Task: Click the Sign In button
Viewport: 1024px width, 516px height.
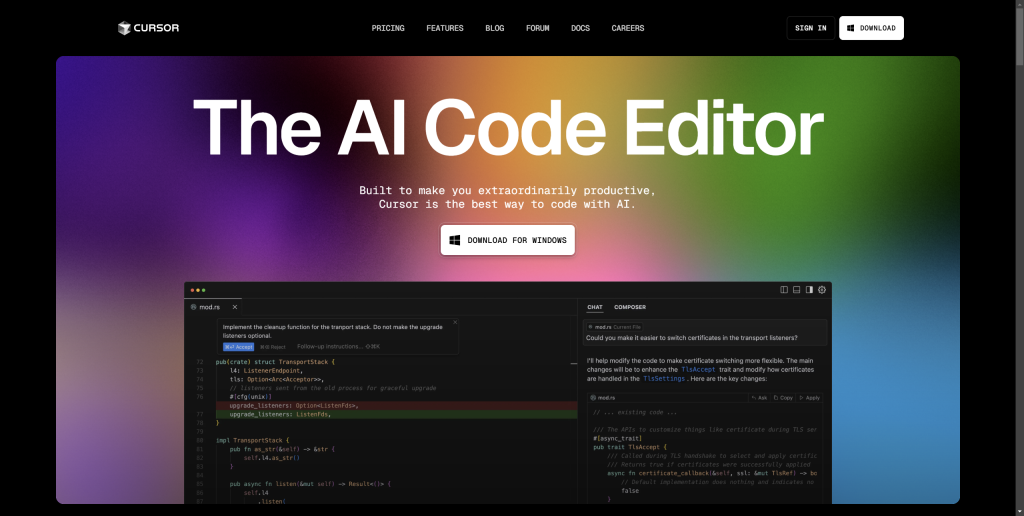Action: coord(810,28)
